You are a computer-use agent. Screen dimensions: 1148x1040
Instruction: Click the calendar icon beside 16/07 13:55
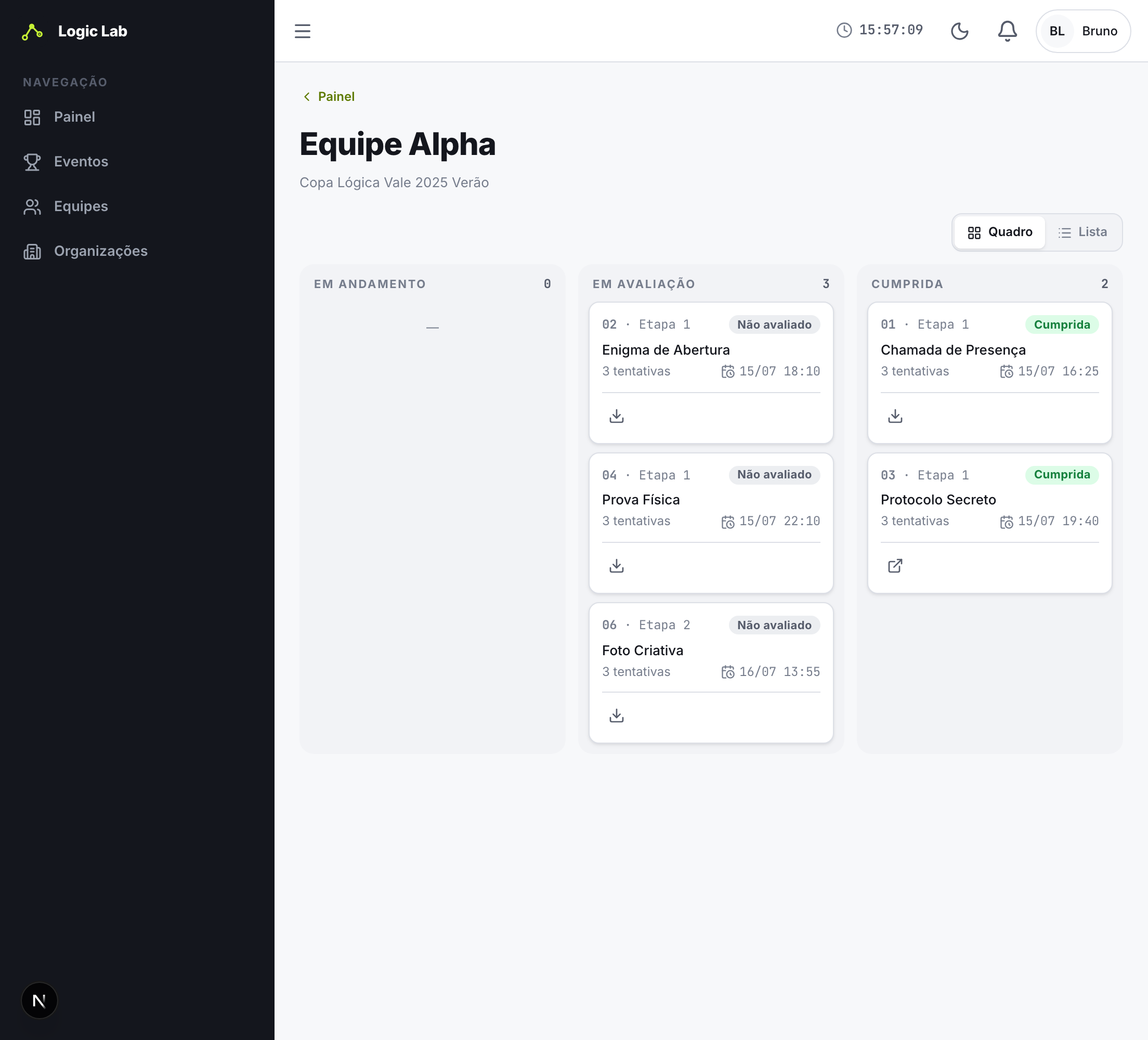pyautogui.click(x=728, y=672)
